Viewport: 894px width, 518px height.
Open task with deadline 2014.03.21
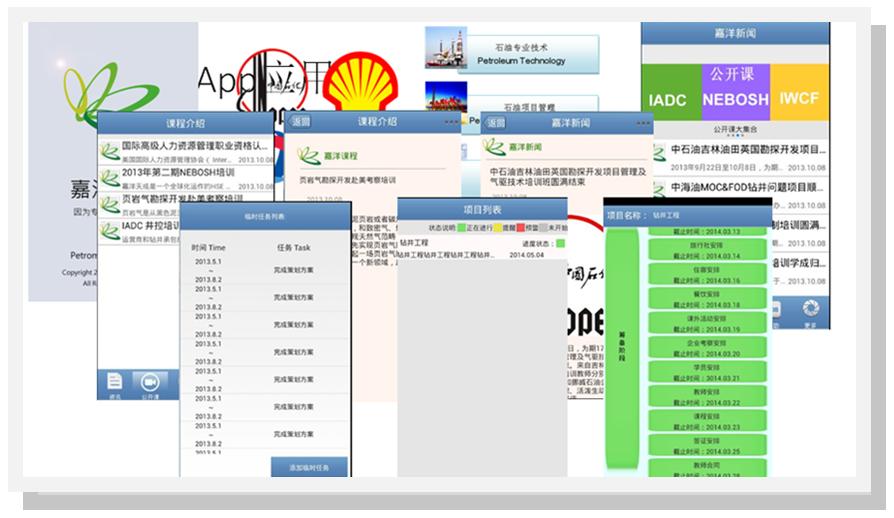point(708,373)
